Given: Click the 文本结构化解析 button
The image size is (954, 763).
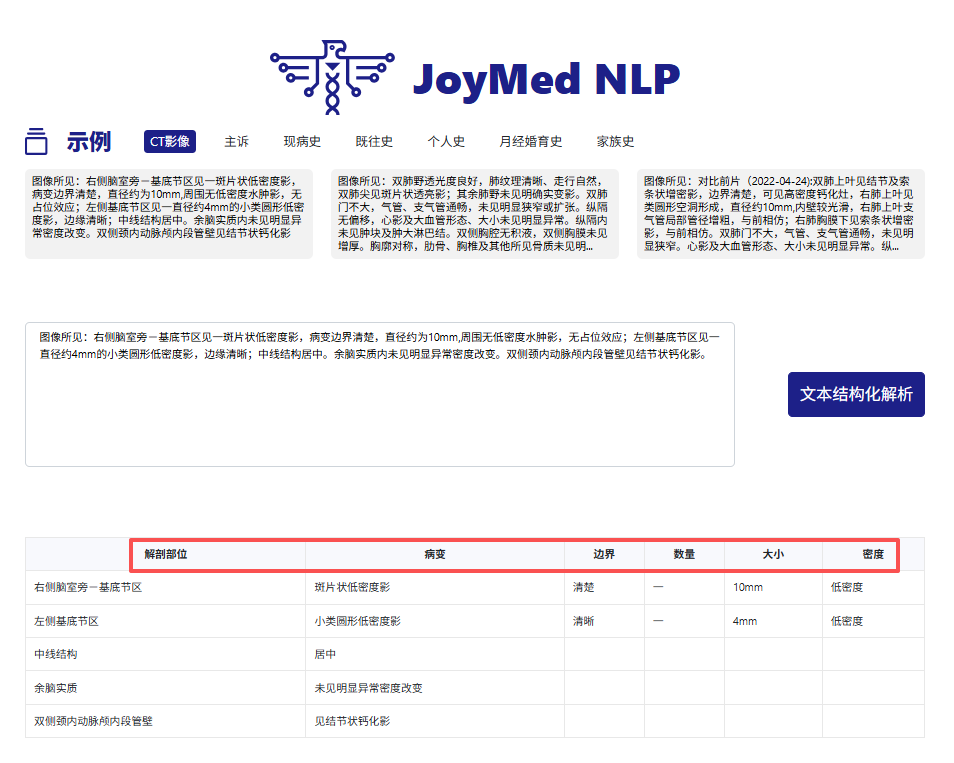Looking at the screenshot, I should [x=856, y=394].
